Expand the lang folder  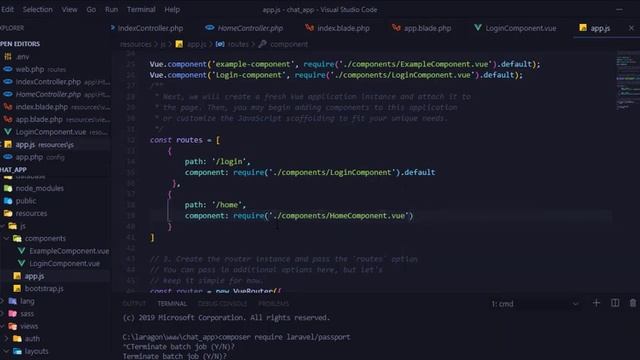3,301
